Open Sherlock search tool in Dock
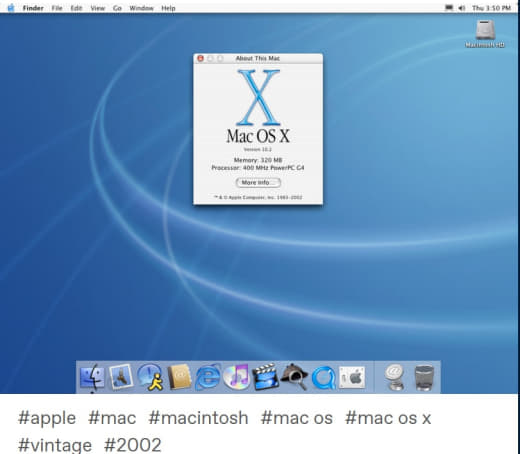Viewport: 520px width, 454px height. [x=294, y=377]
